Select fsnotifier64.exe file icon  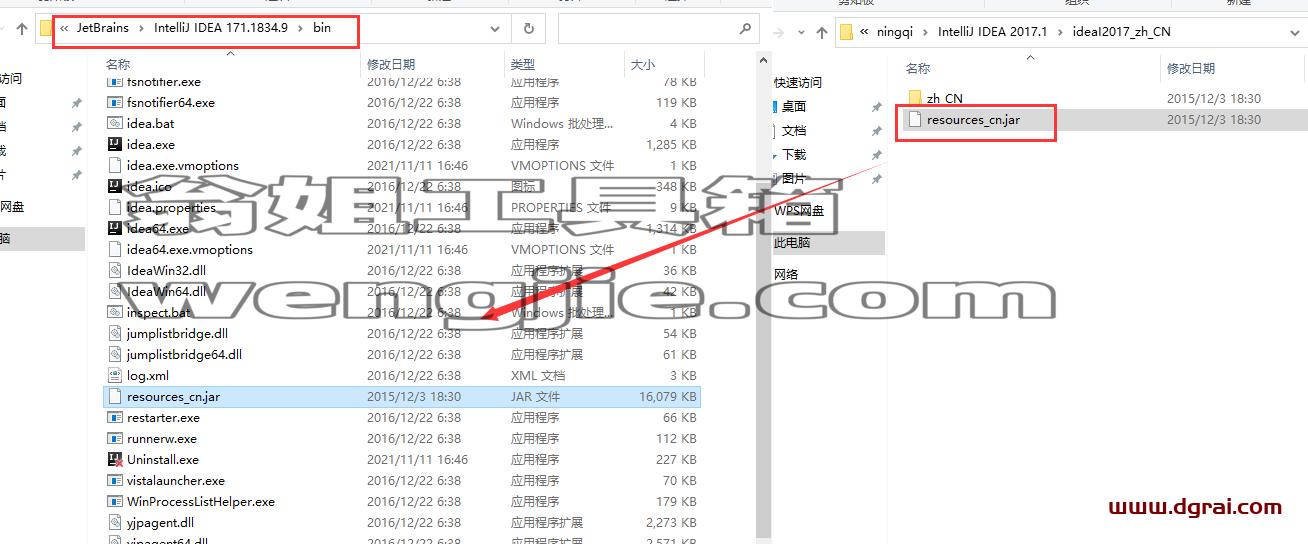(115, 103)
